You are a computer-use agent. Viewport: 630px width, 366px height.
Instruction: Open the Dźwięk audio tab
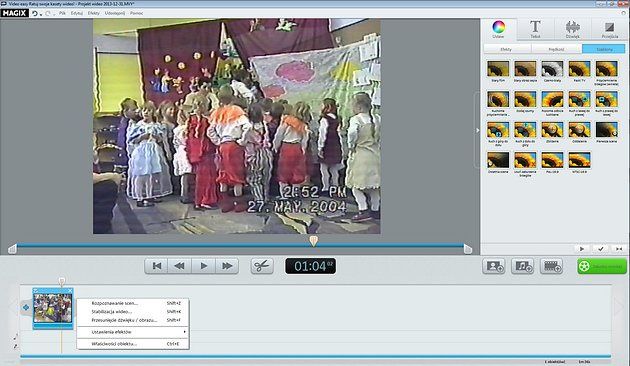pyautogui.click(x=573, y=29)
